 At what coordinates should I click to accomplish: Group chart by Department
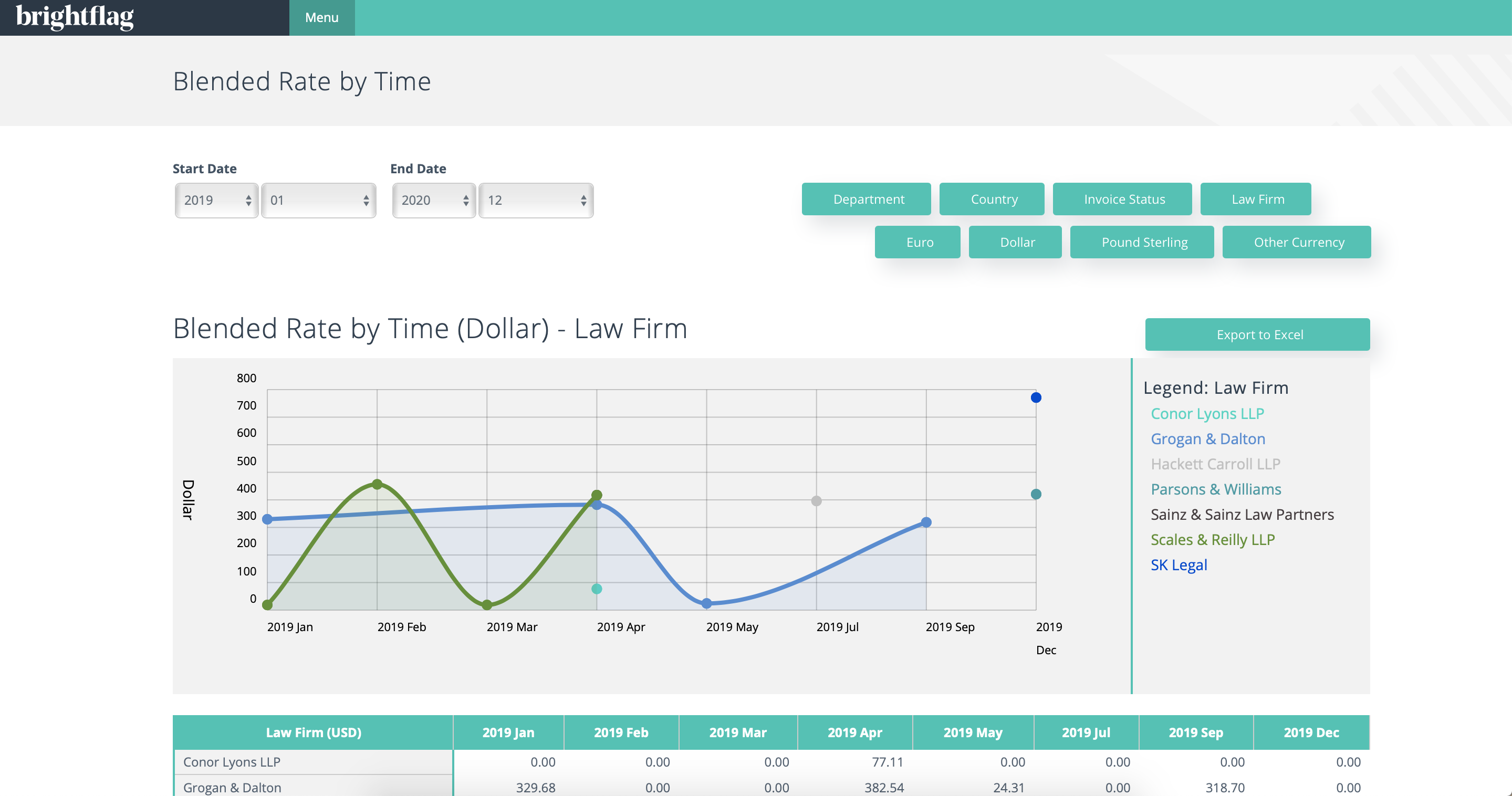point(868,199)
